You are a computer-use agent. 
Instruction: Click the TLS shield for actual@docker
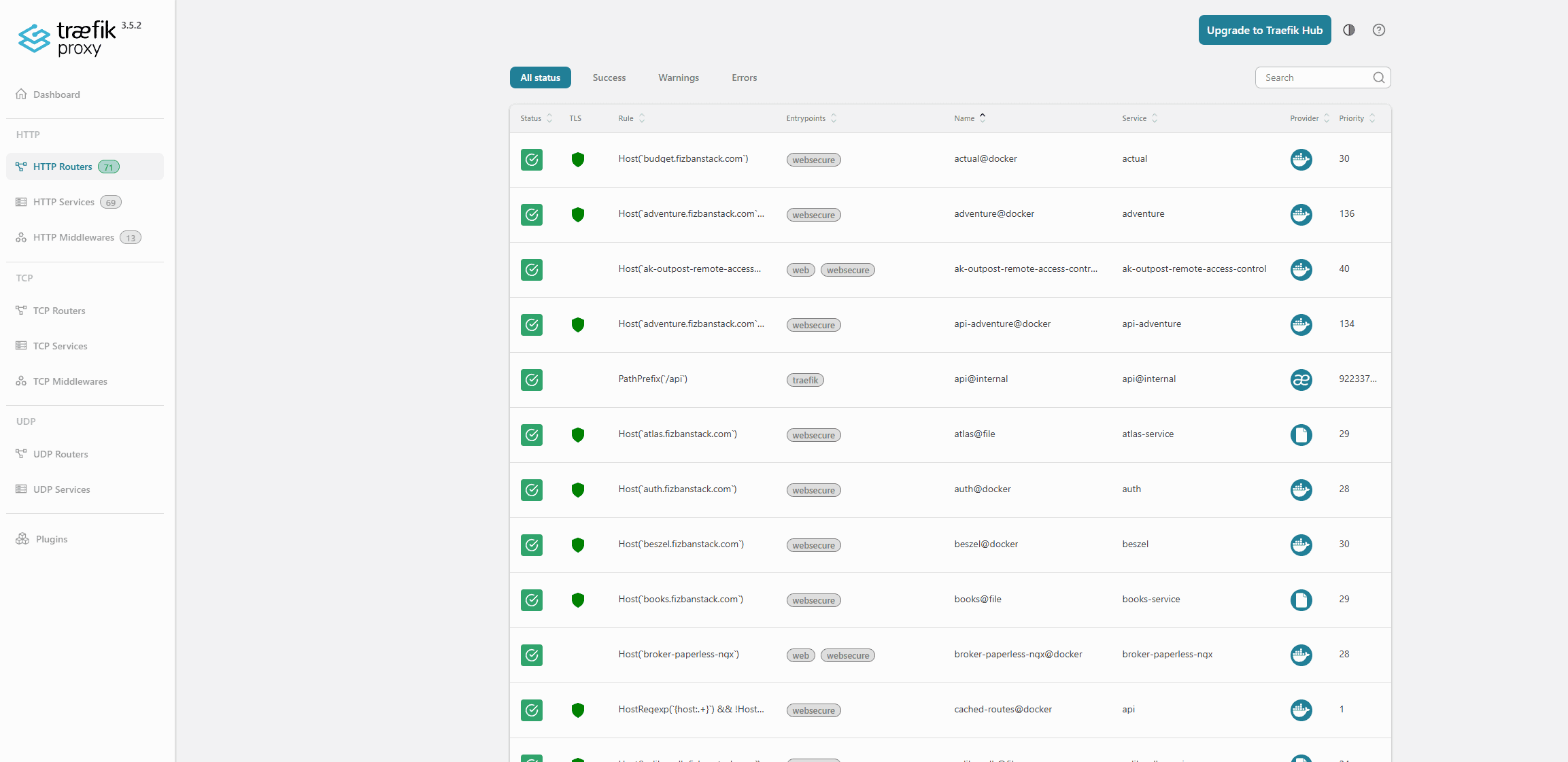578,160
